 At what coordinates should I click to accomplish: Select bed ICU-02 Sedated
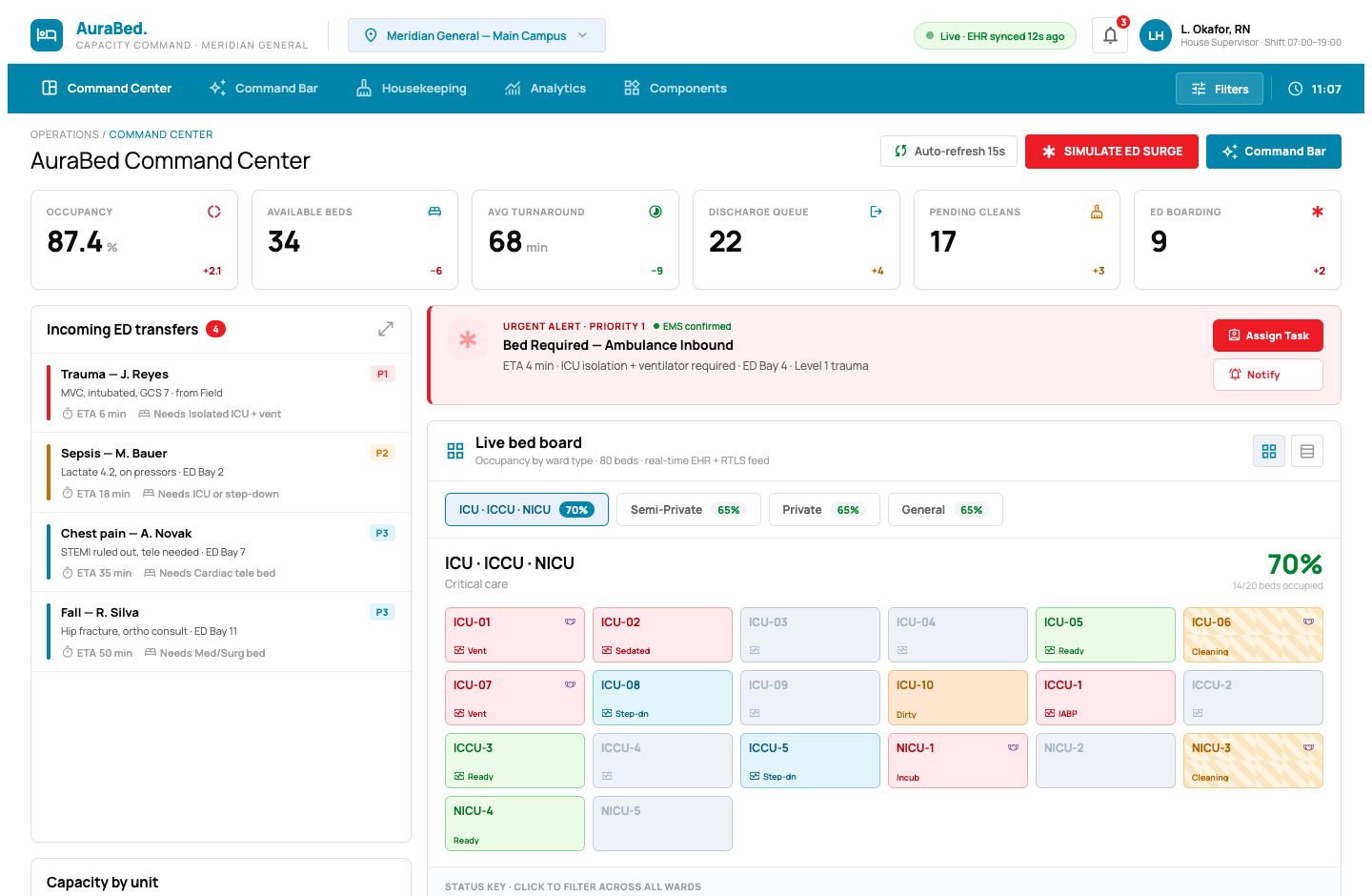tap(662, 635)
